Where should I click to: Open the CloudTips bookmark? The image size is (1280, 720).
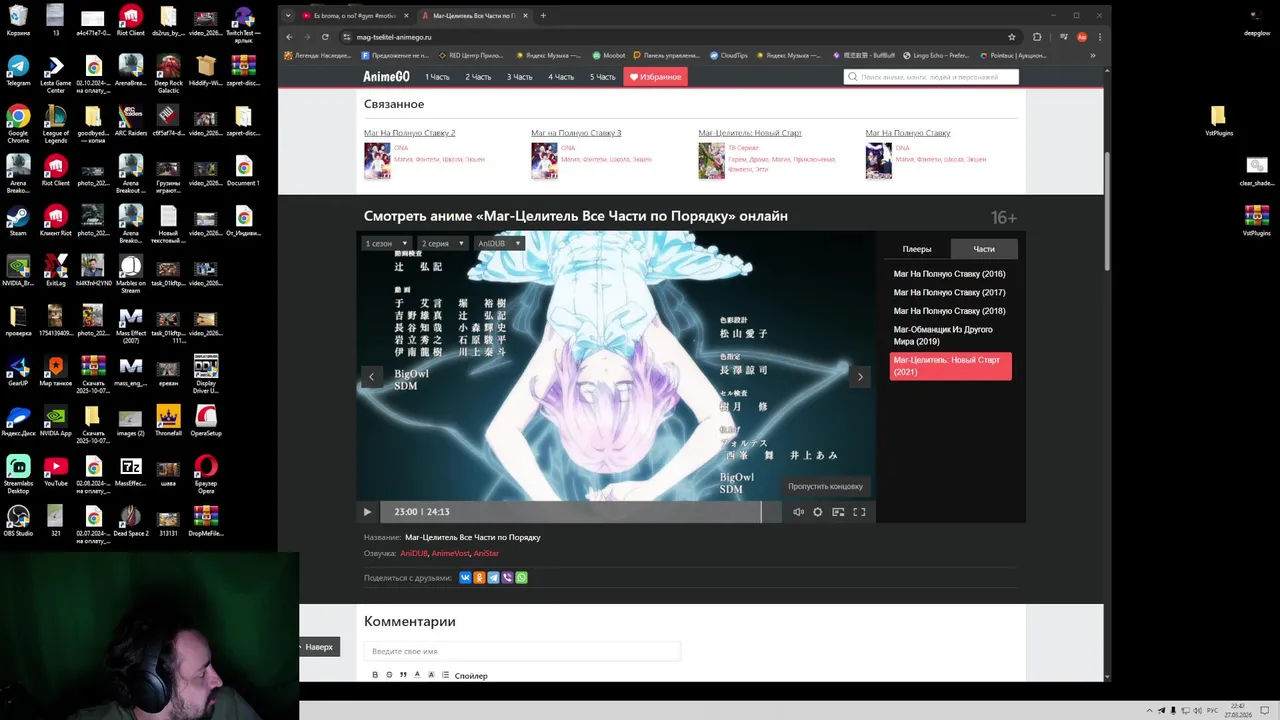(728, 56)
